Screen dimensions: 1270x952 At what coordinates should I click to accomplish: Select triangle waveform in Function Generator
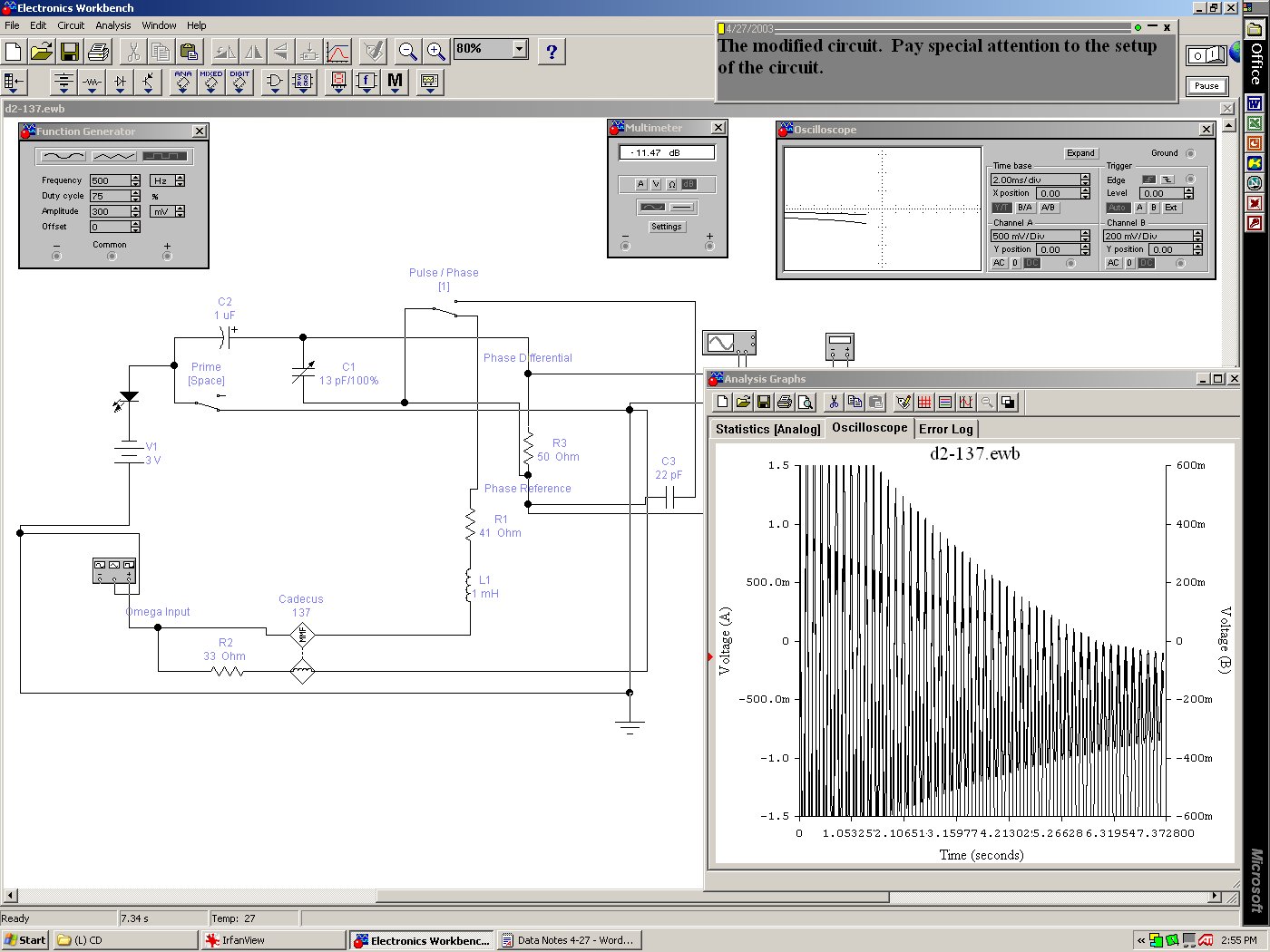(x=114, y=157)
